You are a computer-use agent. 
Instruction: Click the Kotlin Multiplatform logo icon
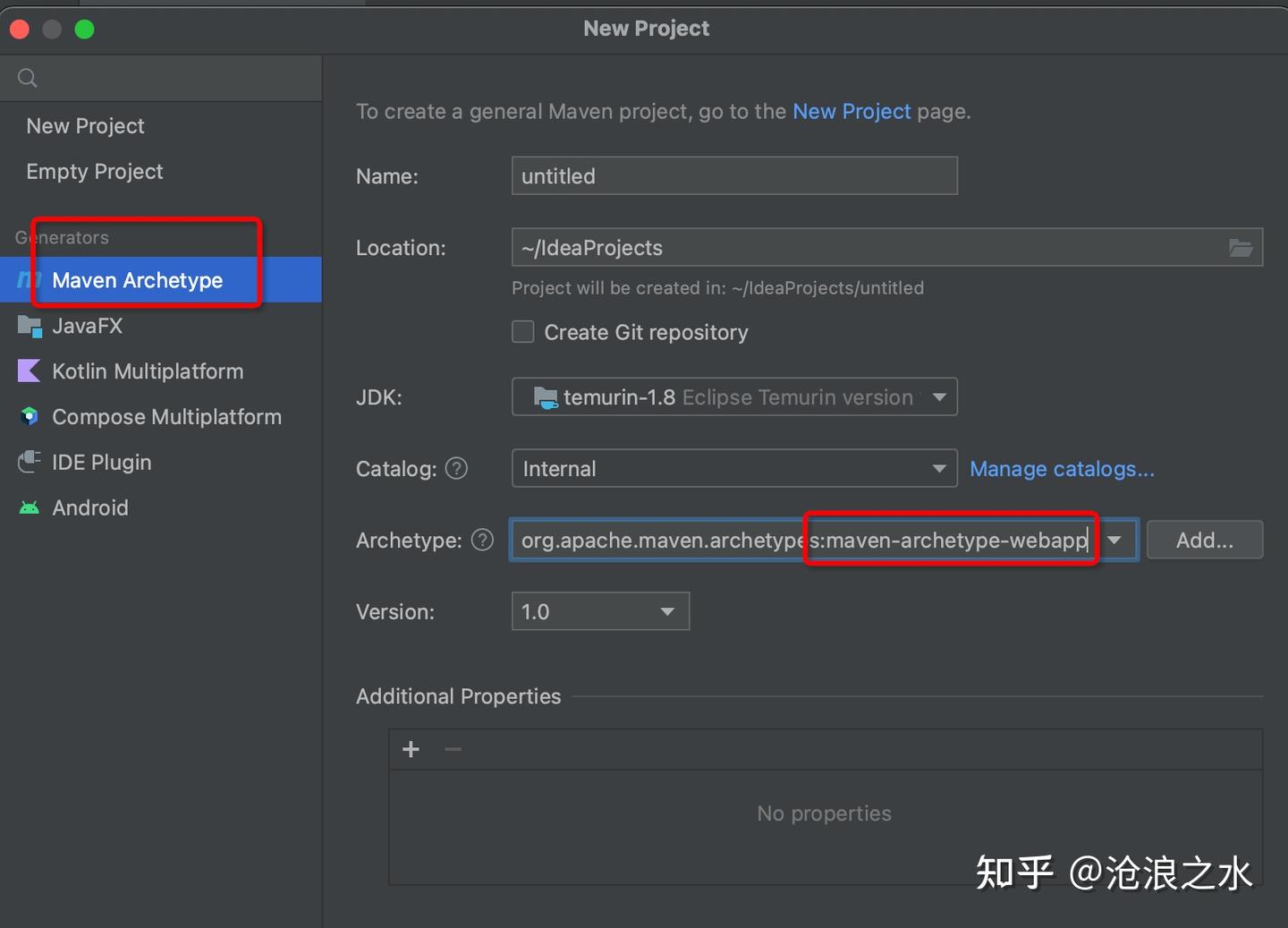30,371
